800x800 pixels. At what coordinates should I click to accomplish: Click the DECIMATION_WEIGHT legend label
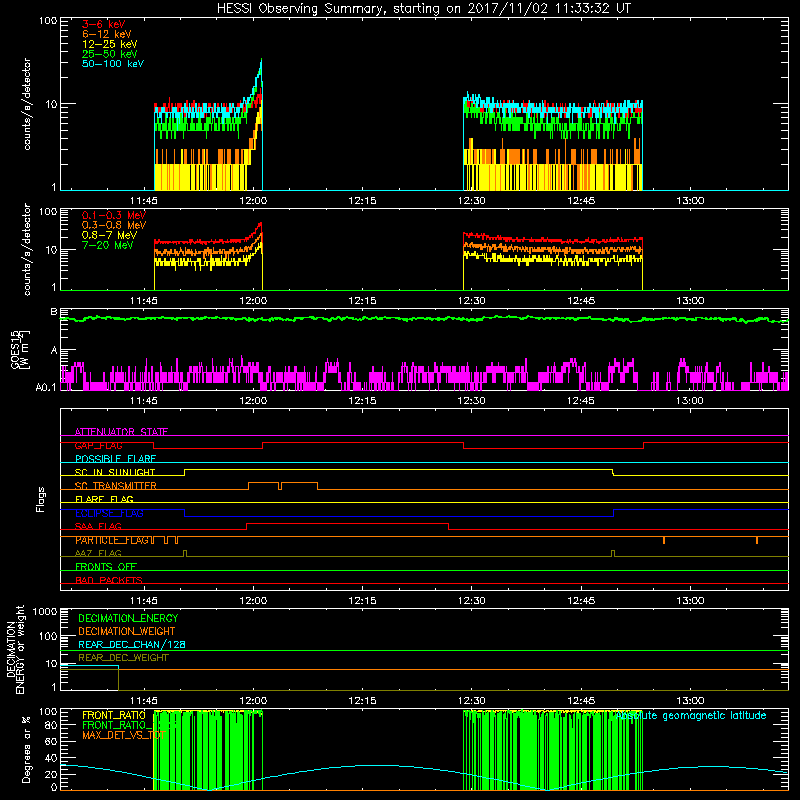tap(127, 631)
